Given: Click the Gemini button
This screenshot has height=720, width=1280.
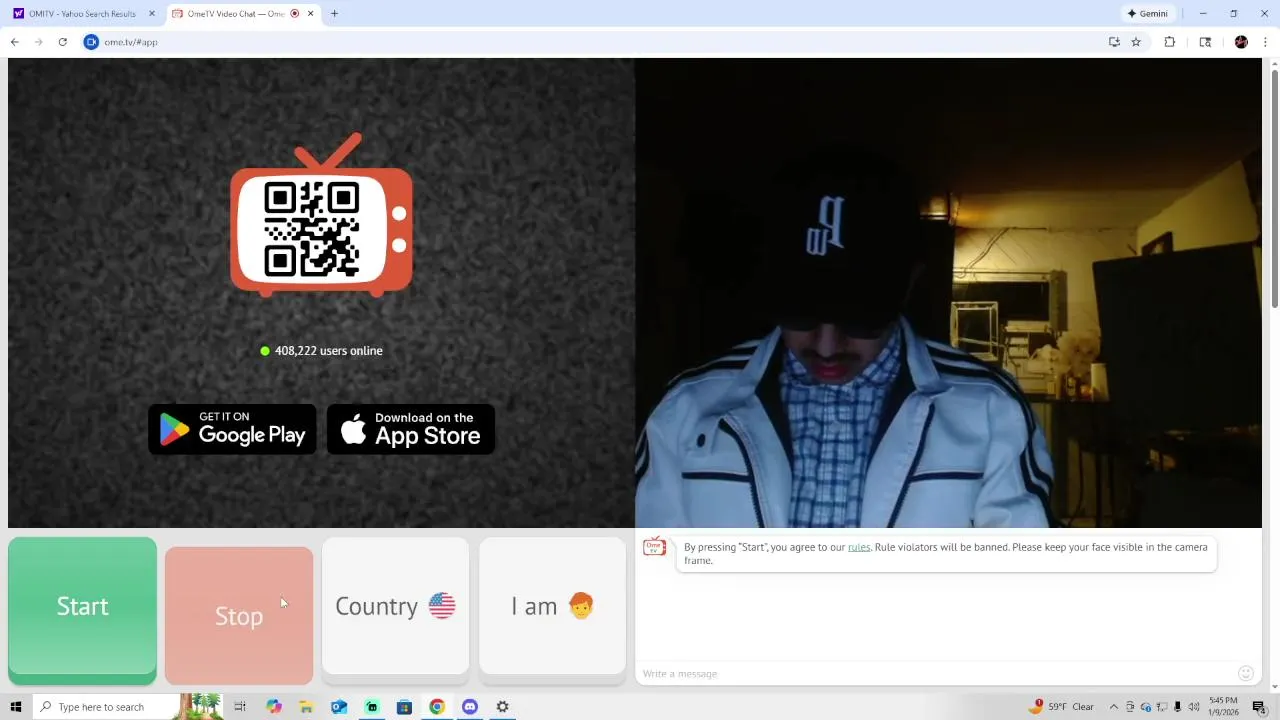Looking at the screenshot, I should coord(1148,14).
